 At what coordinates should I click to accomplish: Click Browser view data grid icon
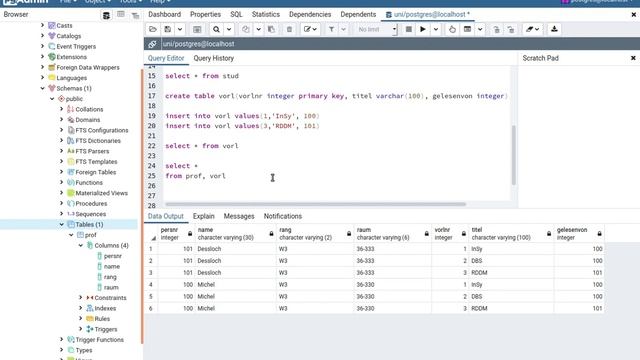click(121, 15)
